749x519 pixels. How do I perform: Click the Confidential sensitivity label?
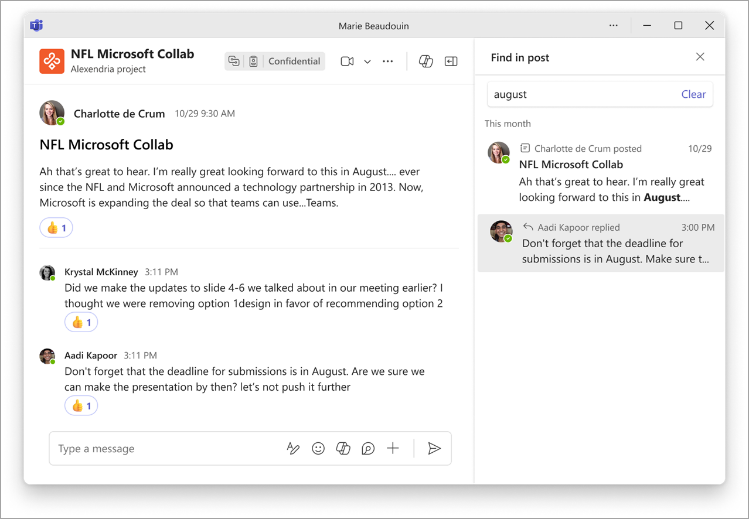(294, 61)
